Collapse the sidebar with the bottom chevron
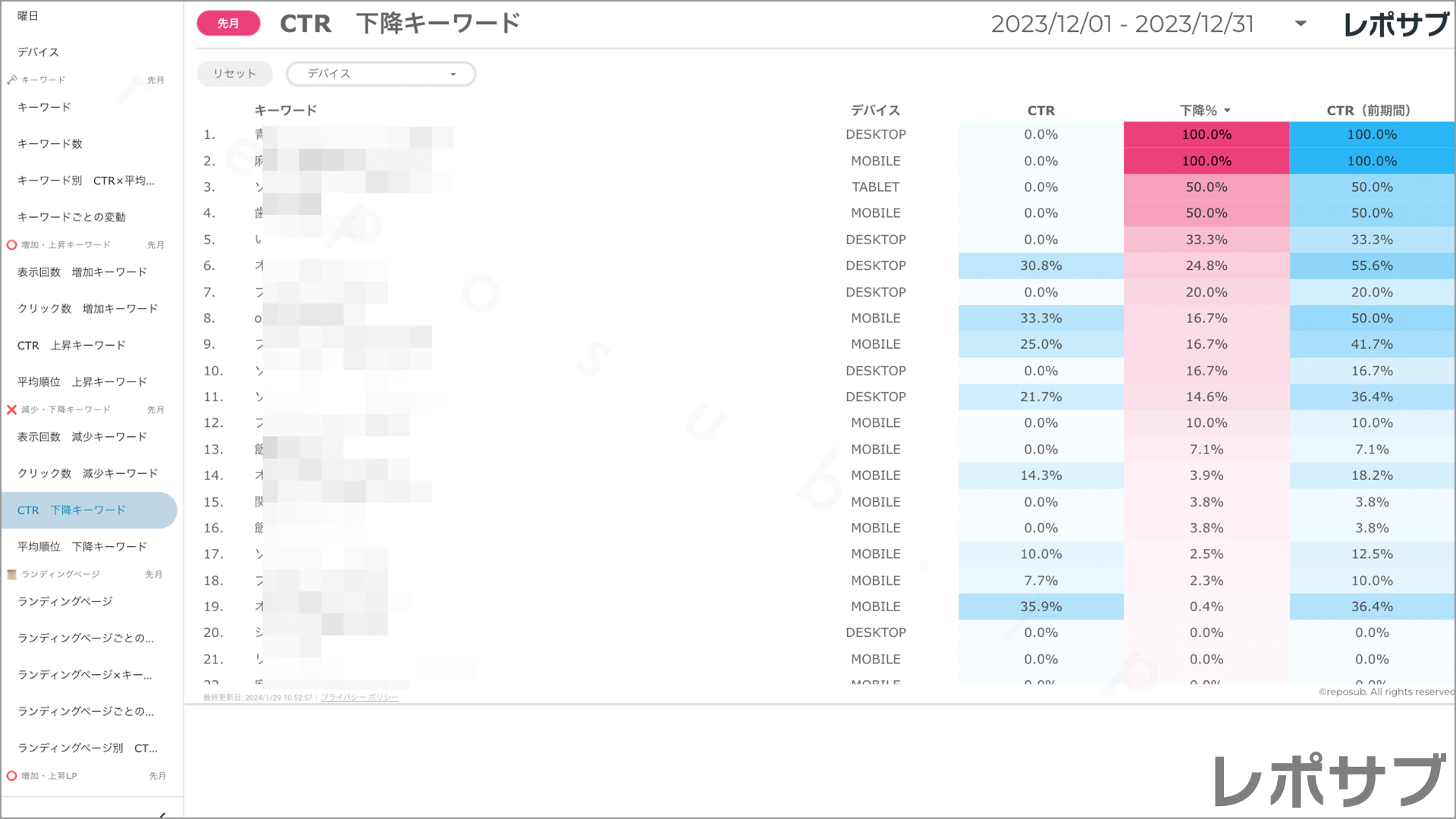This screenshot has width=1456, height=819. tap(162, 814)
